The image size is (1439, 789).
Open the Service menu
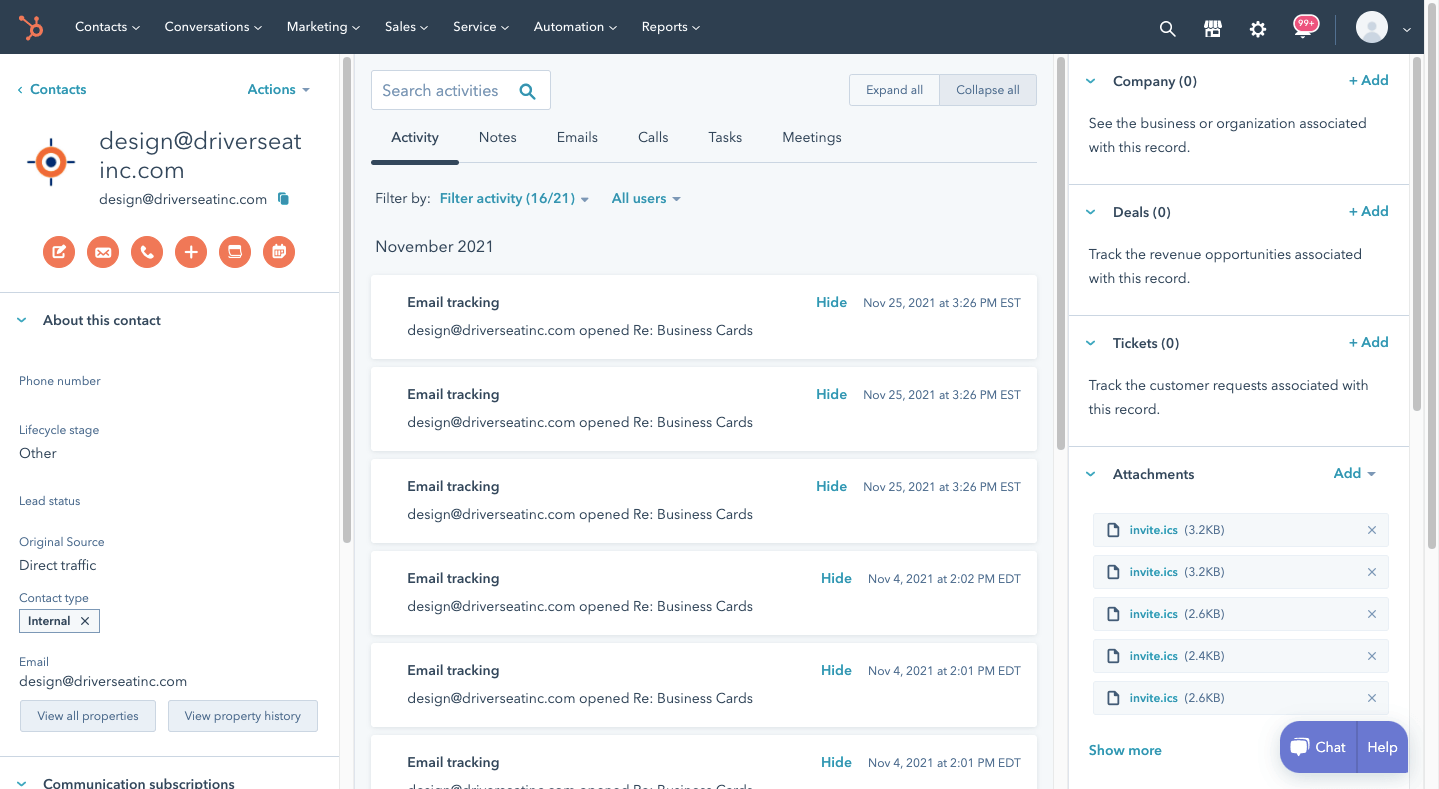point(481,27)
